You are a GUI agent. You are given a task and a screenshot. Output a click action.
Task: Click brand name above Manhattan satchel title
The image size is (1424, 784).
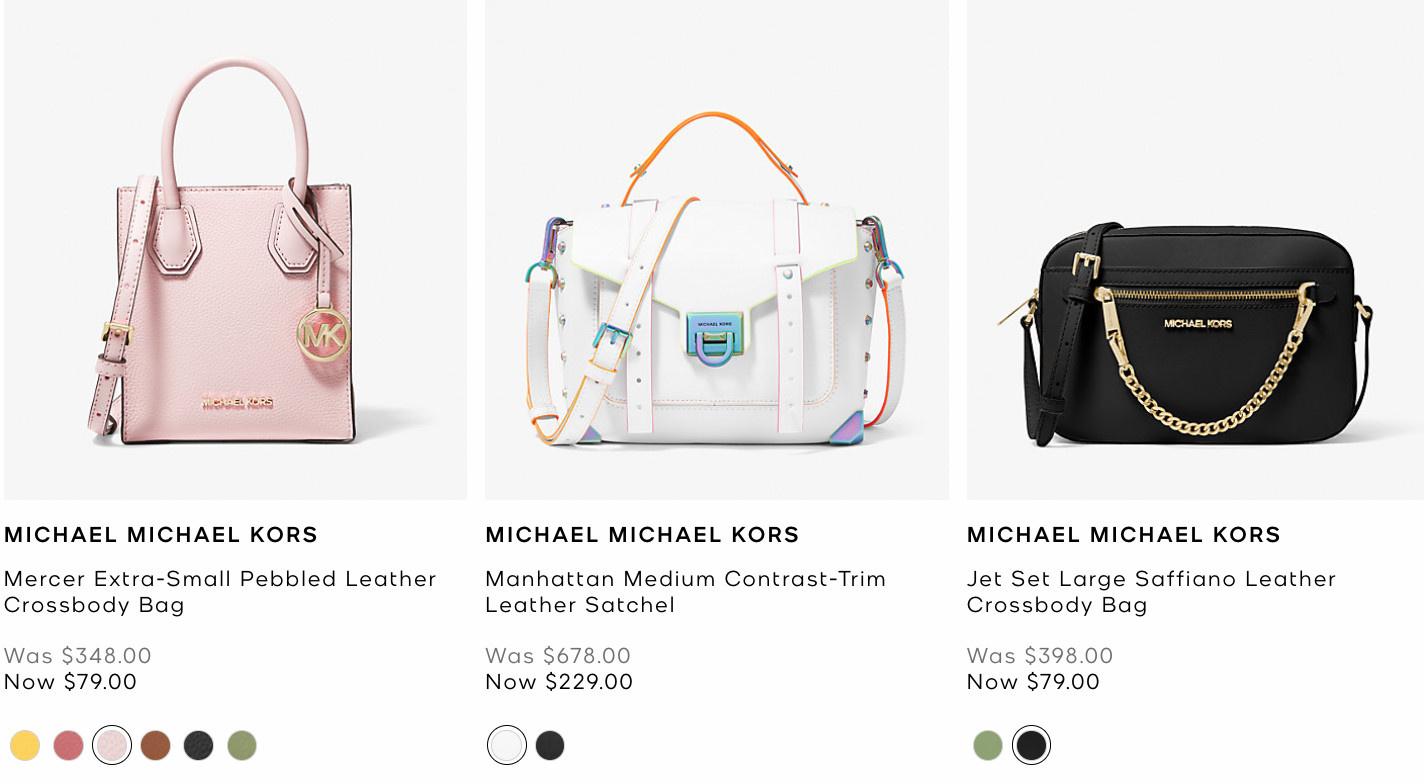[643, 535]
